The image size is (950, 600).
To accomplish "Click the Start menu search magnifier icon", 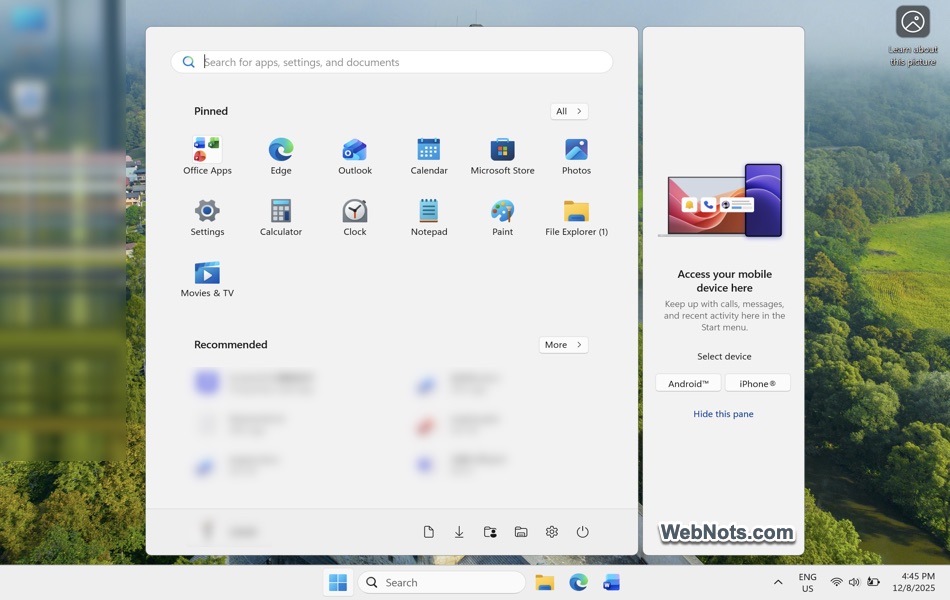I will click(188, 62).
